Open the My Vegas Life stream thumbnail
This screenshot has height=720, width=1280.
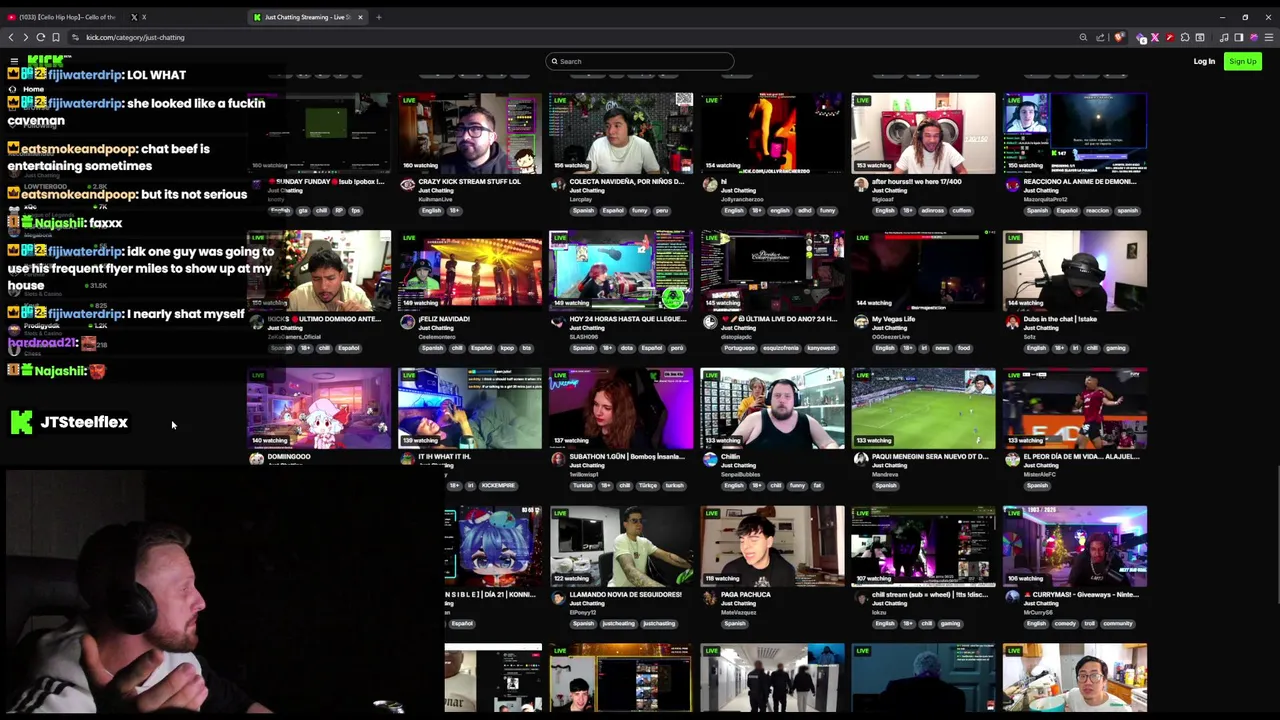point(924,271)
